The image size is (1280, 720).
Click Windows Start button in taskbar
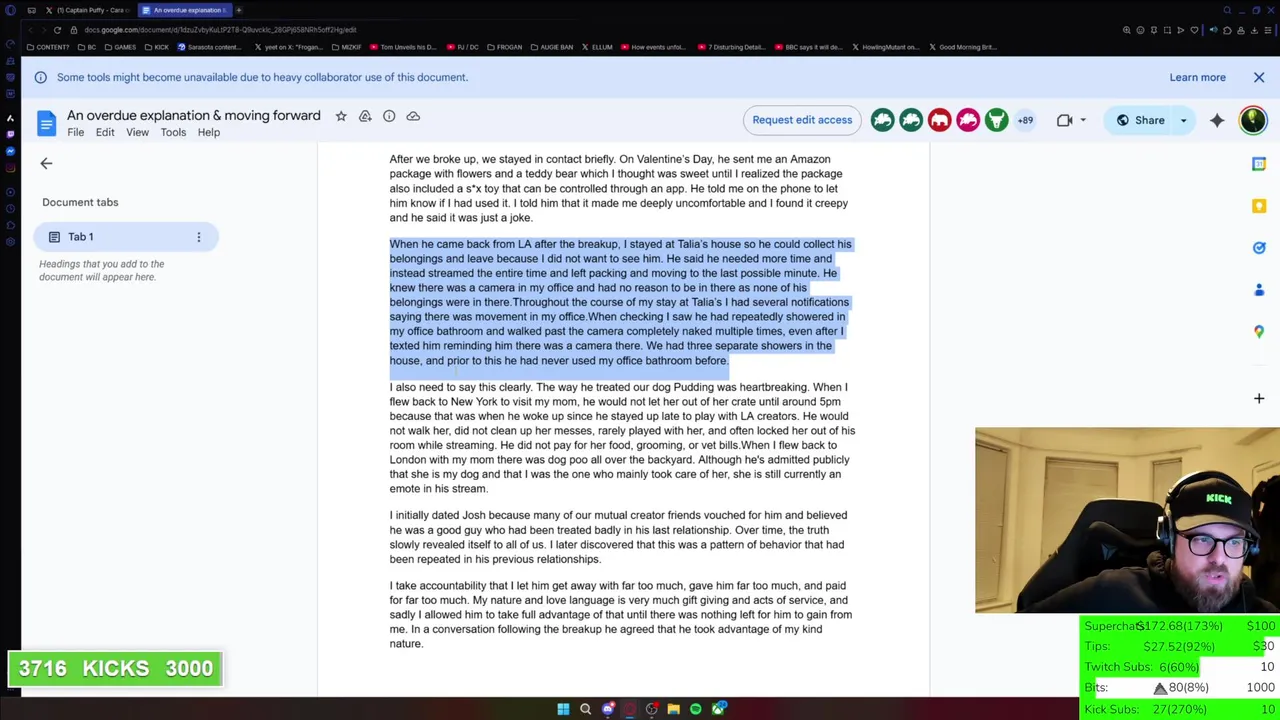tap(563, 709)
